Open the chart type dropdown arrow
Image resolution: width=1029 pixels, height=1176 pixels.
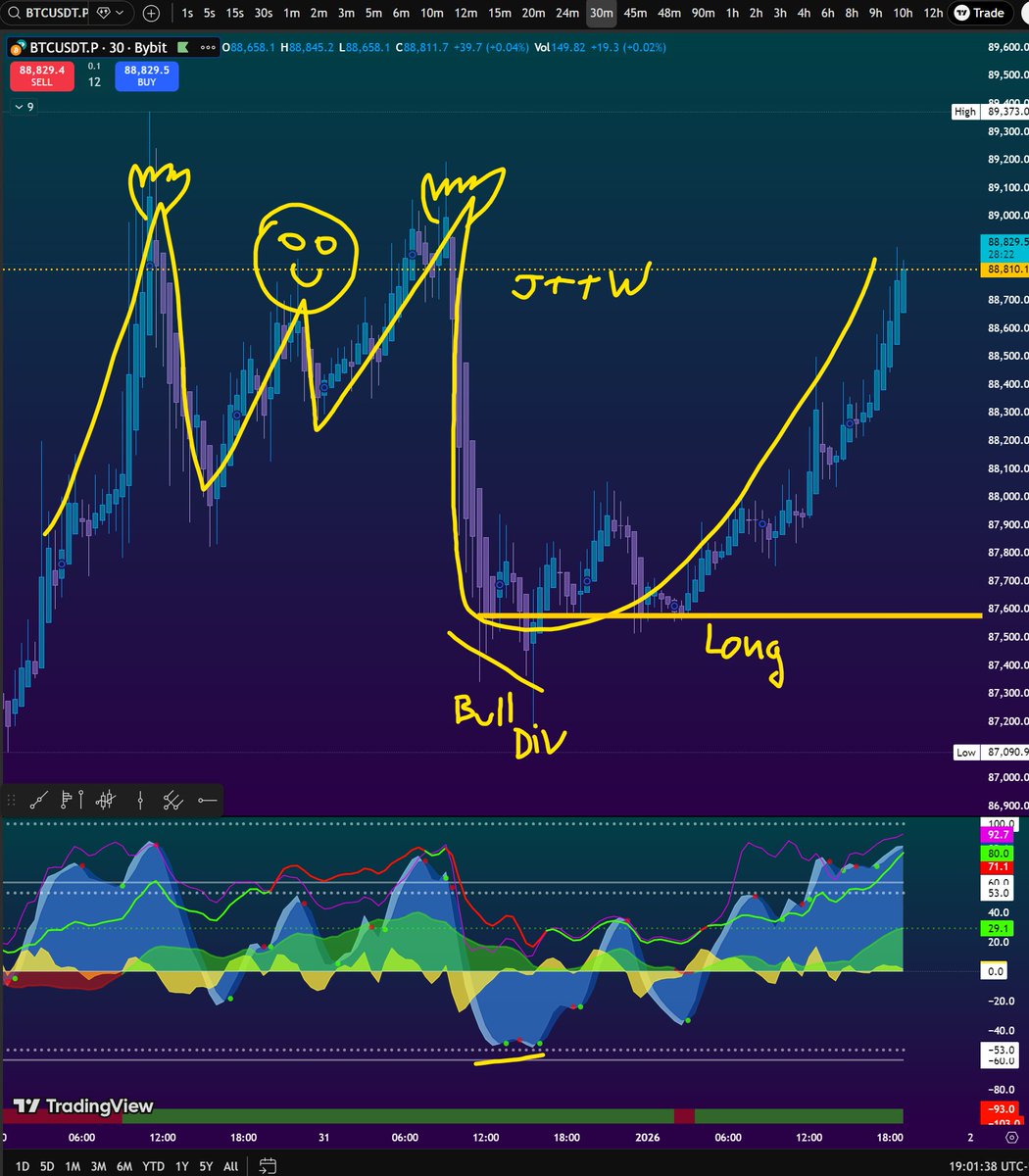tap(119, 14)
